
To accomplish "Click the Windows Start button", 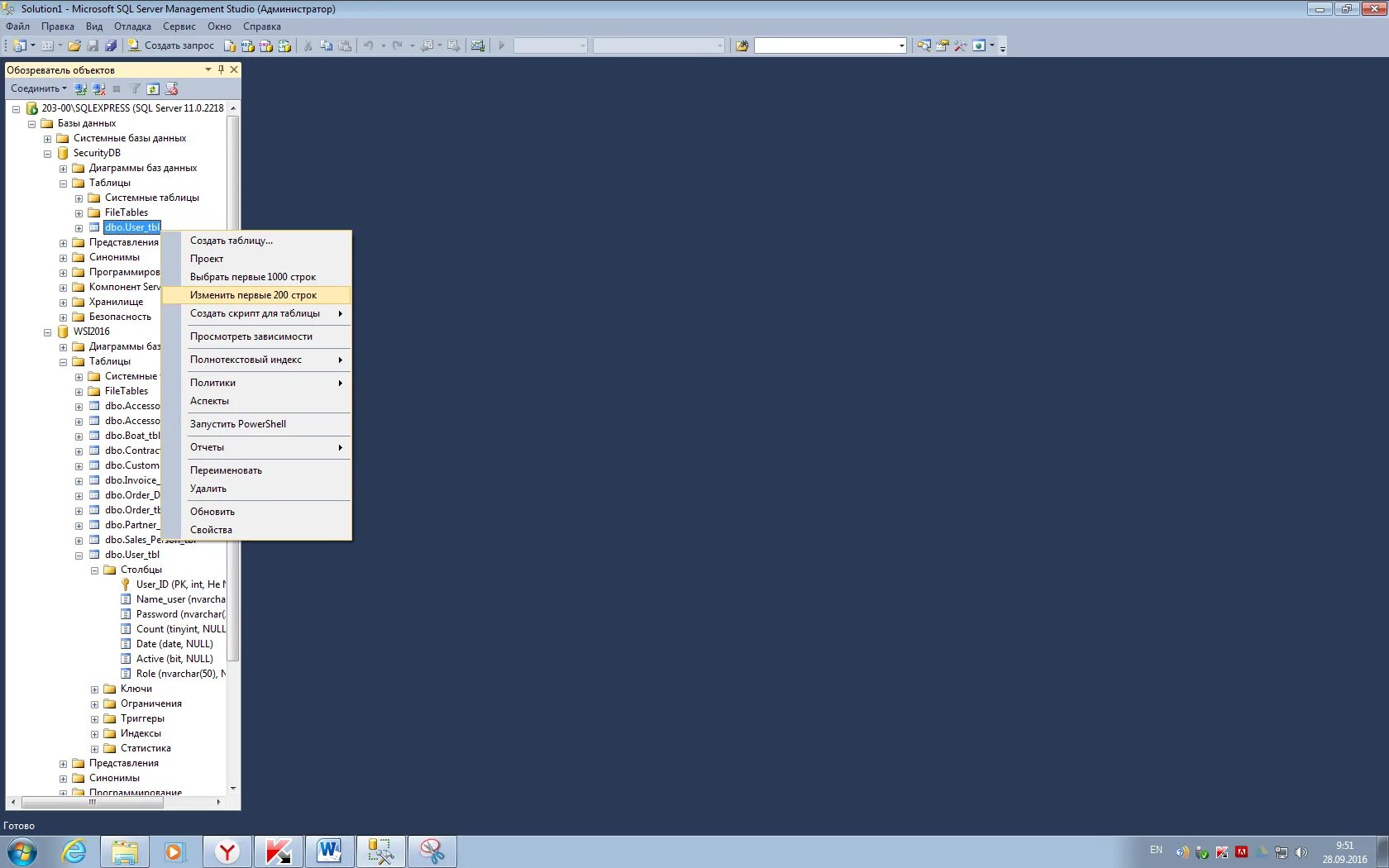I will click(22, 851).
